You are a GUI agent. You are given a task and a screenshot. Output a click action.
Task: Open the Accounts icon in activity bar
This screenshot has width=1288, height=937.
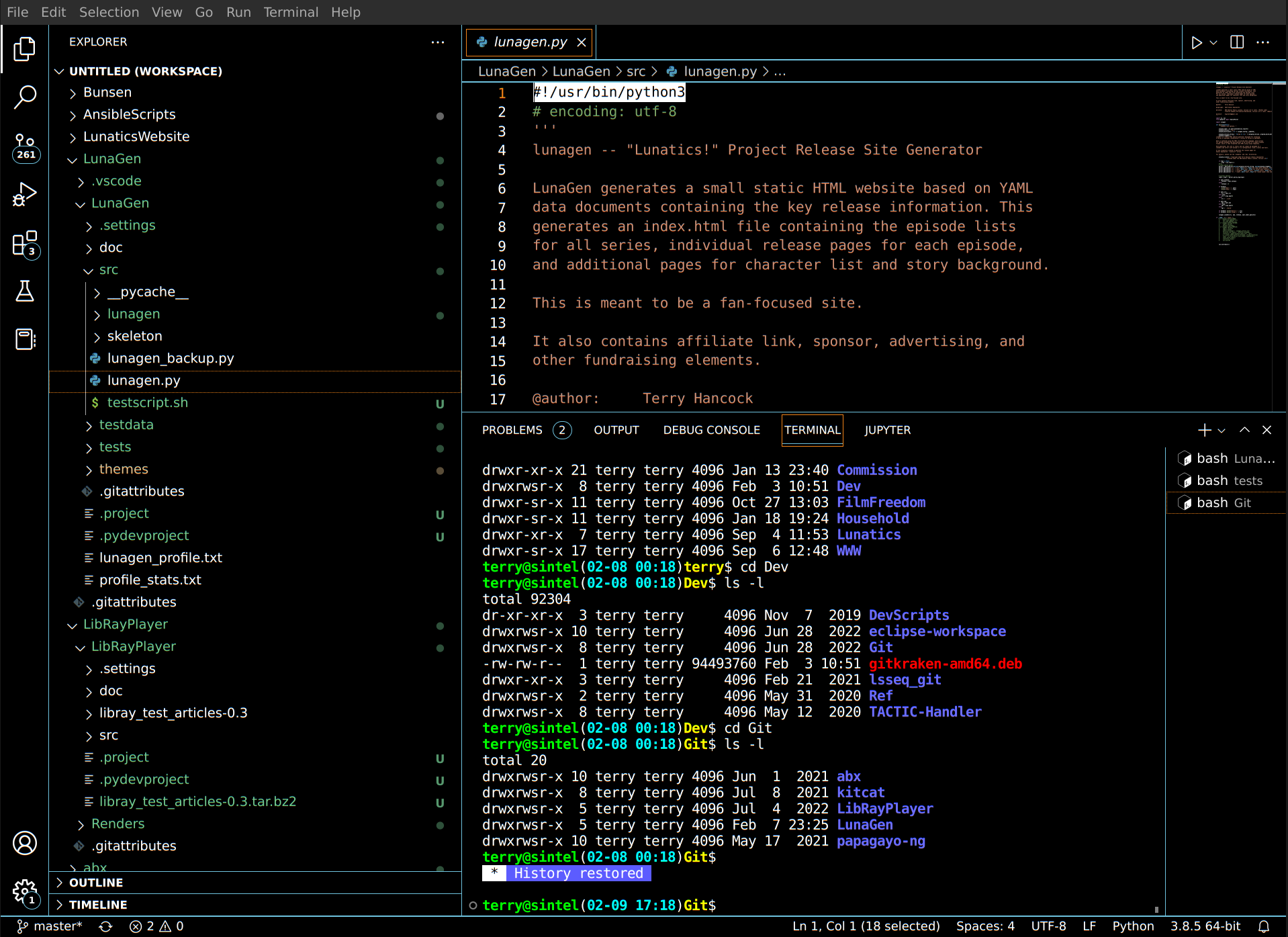pyautogui.click(x=25, y=843)
